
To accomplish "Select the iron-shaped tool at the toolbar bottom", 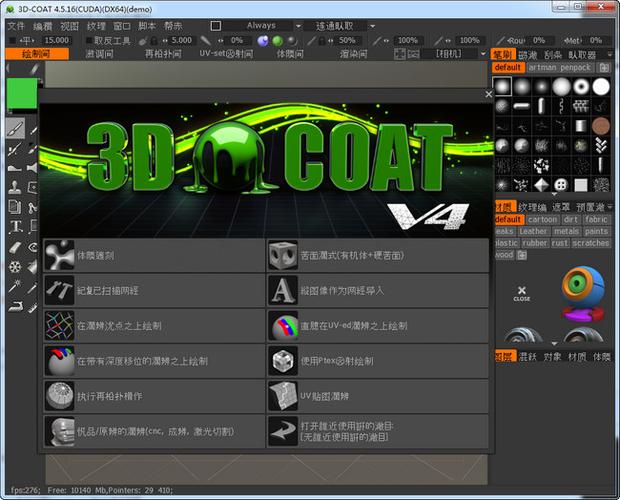I will (x=15, y=306).
